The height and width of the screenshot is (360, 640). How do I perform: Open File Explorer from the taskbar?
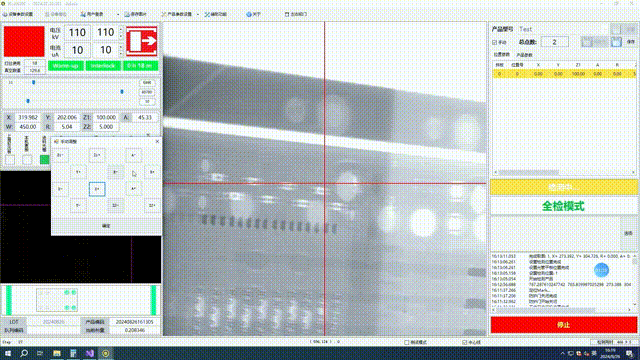[x=57, y=353]
